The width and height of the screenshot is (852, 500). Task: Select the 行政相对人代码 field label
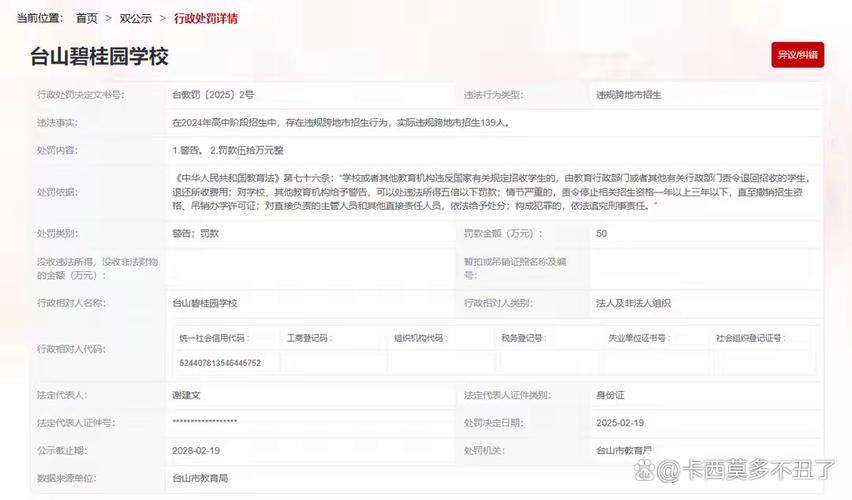point(71,349)
